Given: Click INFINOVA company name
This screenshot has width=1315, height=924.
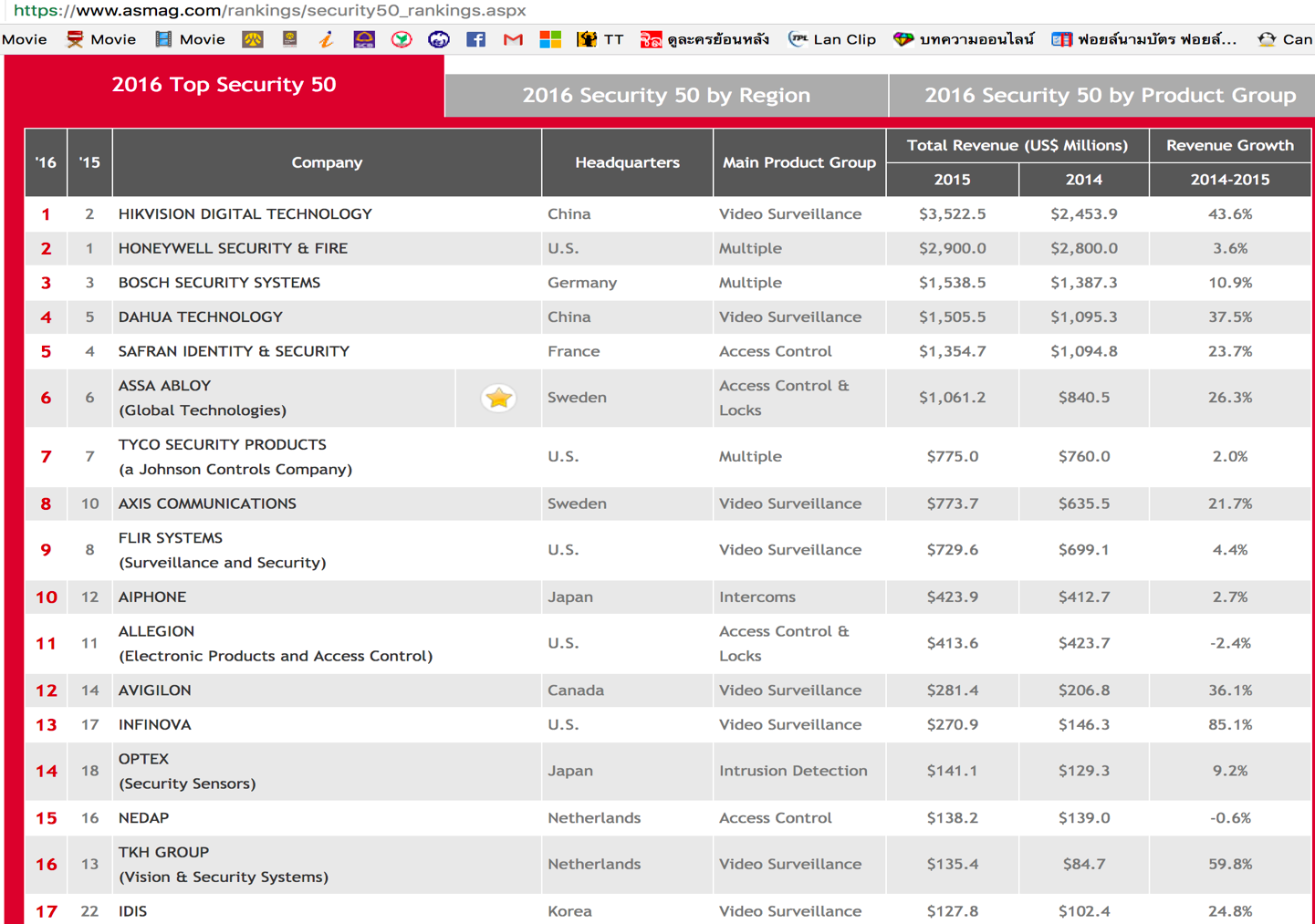Looking at the screenshot, I should pos(154,725).
